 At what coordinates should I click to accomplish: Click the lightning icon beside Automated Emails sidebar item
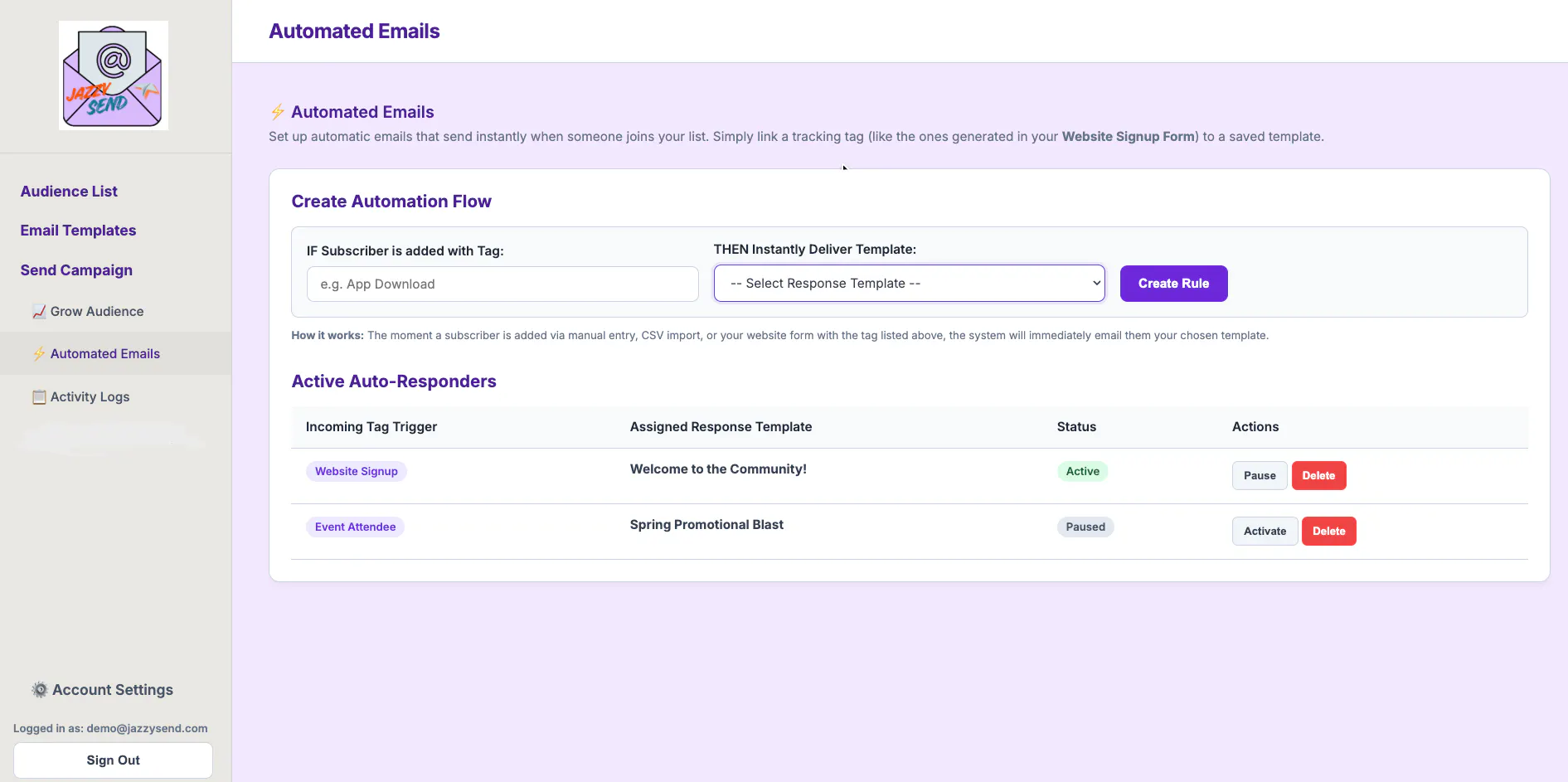[39, 354]
